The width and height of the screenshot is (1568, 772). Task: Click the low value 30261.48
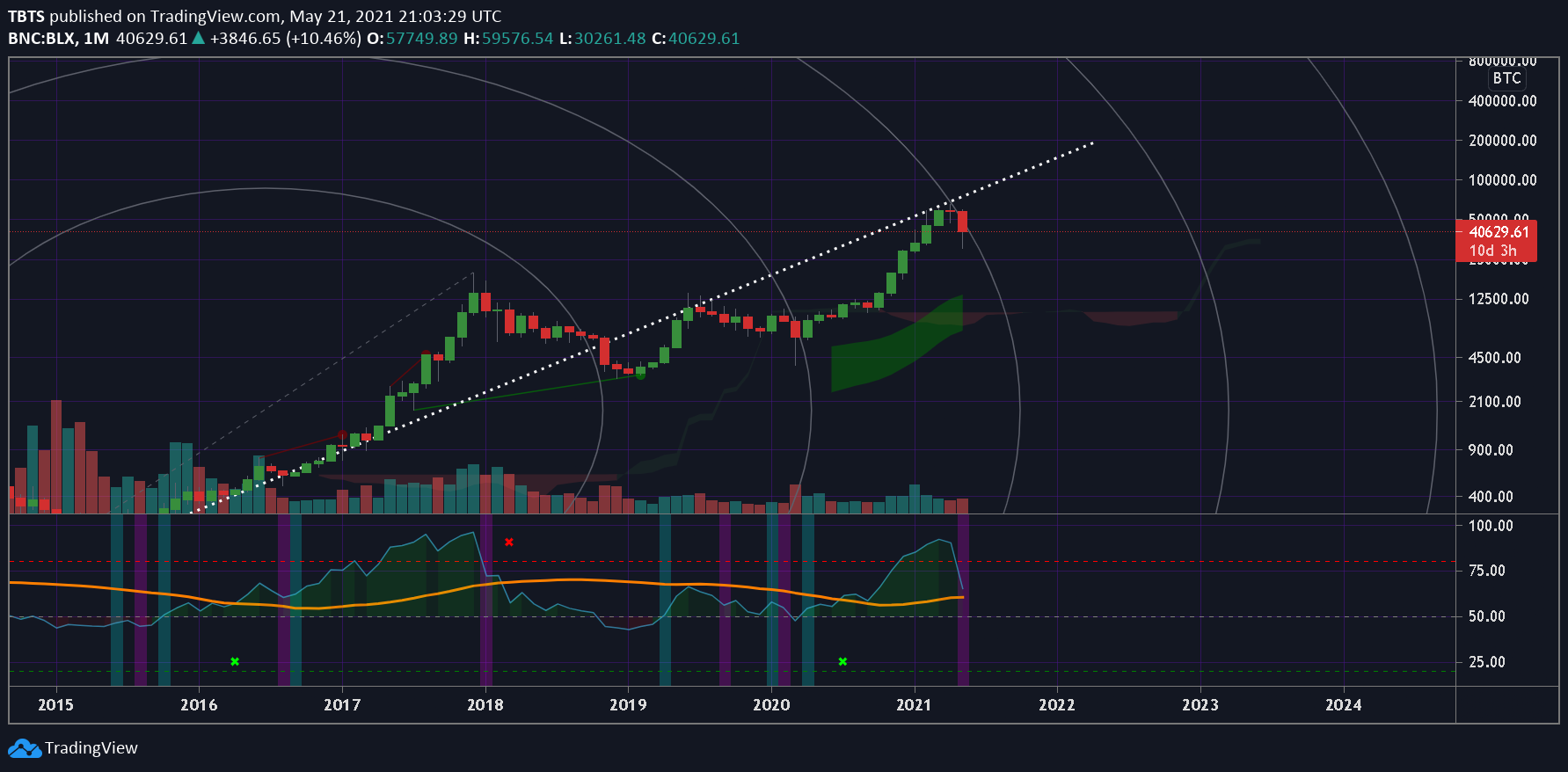610,39
